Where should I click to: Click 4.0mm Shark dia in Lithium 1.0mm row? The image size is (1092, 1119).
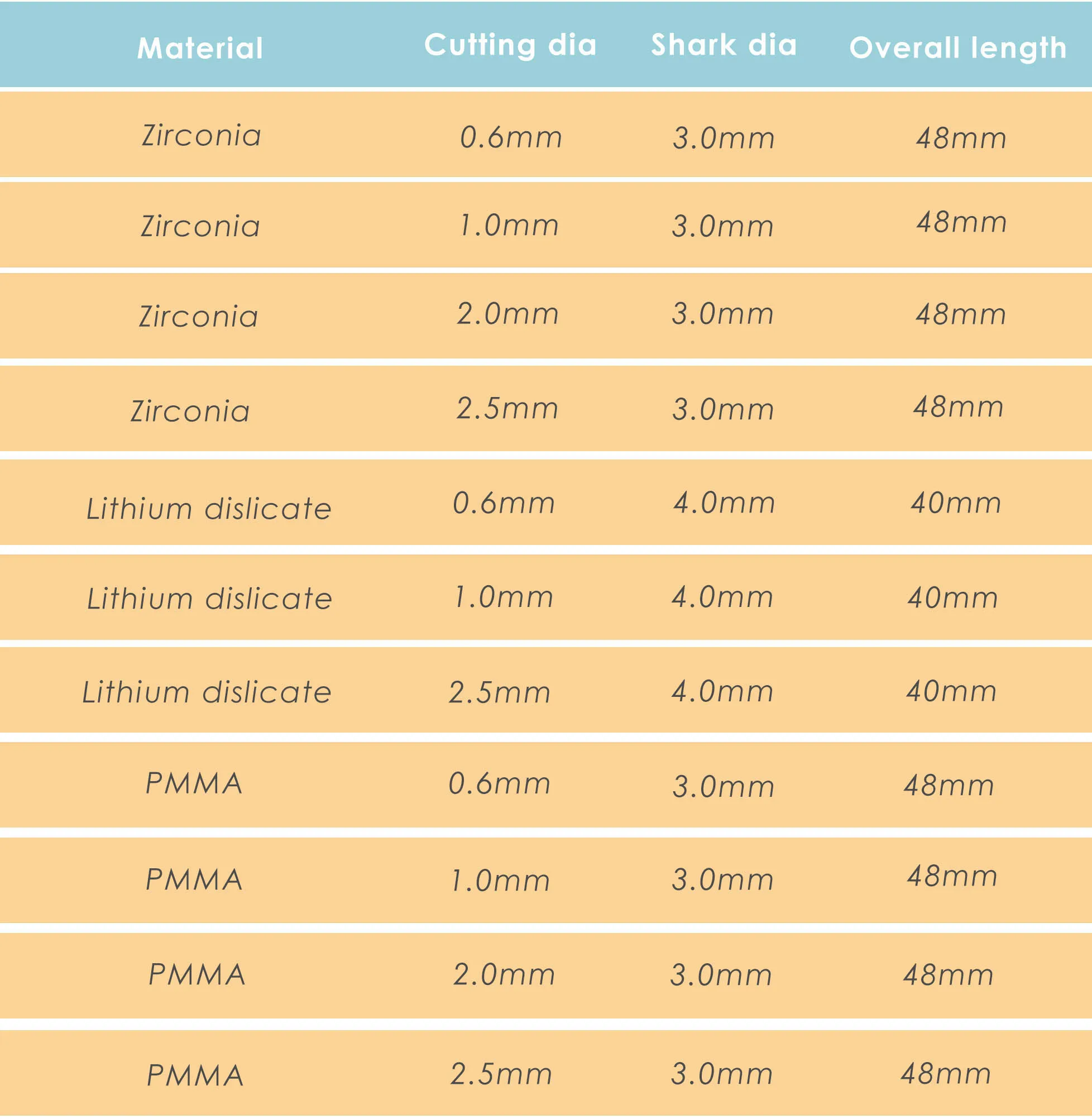tap(722, 597)
